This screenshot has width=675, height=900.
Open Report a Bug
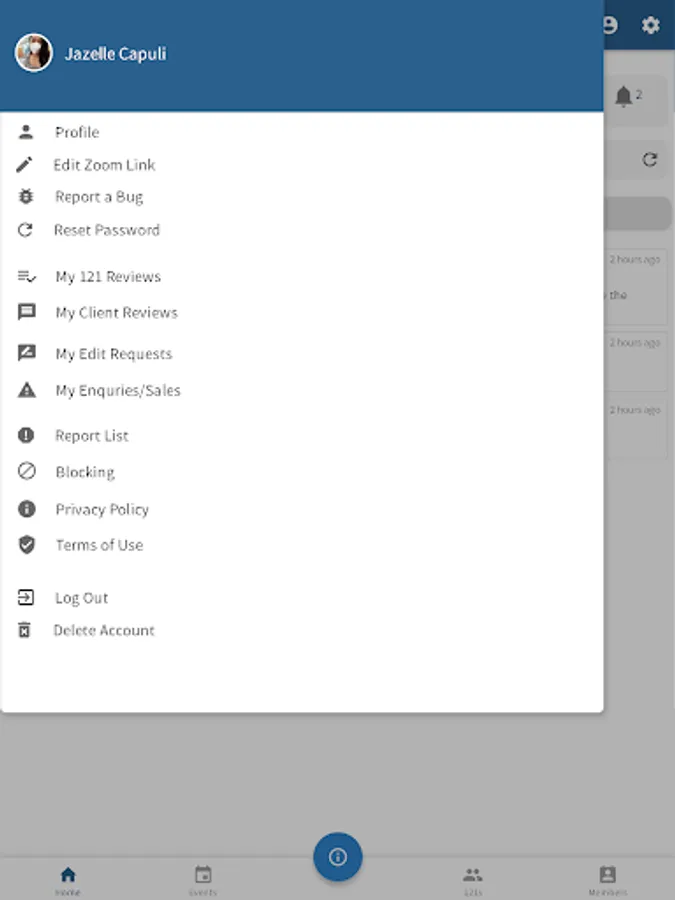tap(99, 197)
